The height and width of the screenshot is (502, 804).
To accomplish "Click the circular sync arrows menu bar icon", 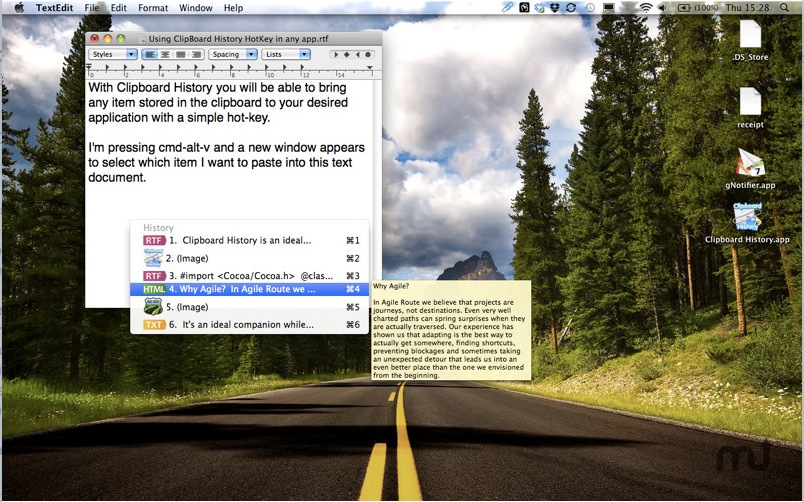I will tap(571, 8).
